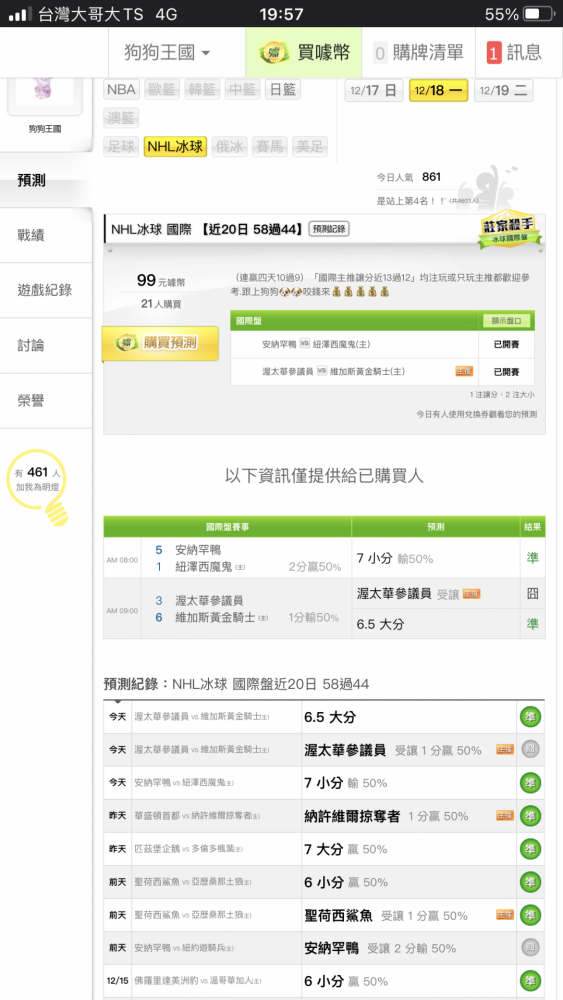The height and width of the screenshot is (1000, 563).
Task: Select the 日籃 league filter
Action: (282, 89)
